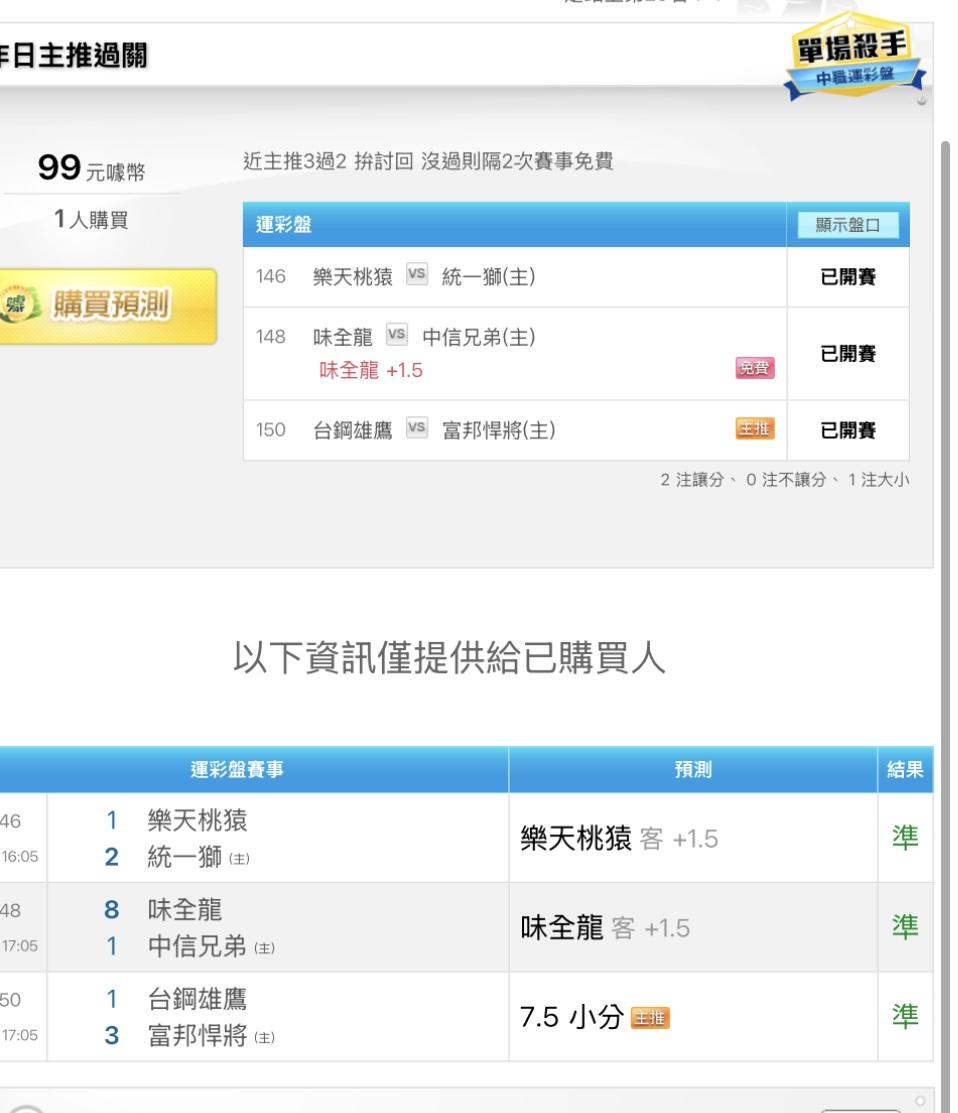Select 台鋼雄鷹 in game 150 row
The height and width of the screenshot is (1113, 958).
click(353, 429)
